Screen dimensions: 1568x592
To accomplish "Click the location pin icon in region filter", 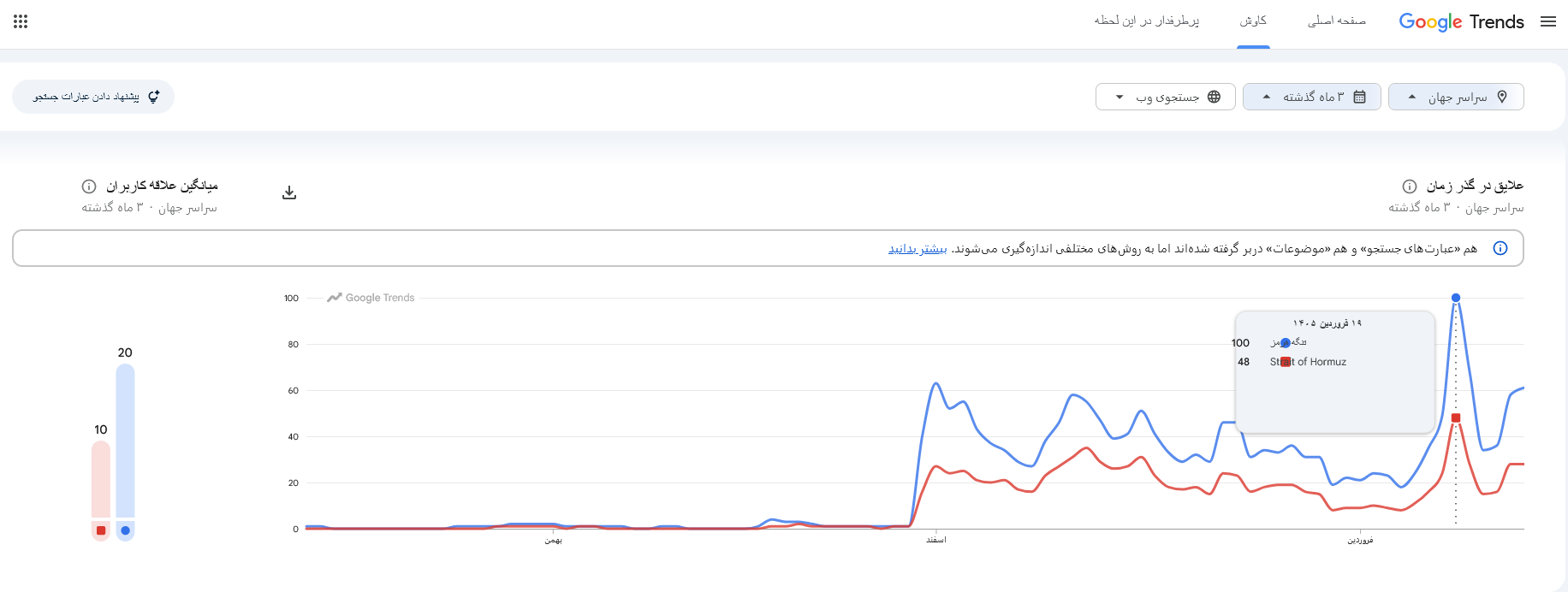I will coord(1502,97).
